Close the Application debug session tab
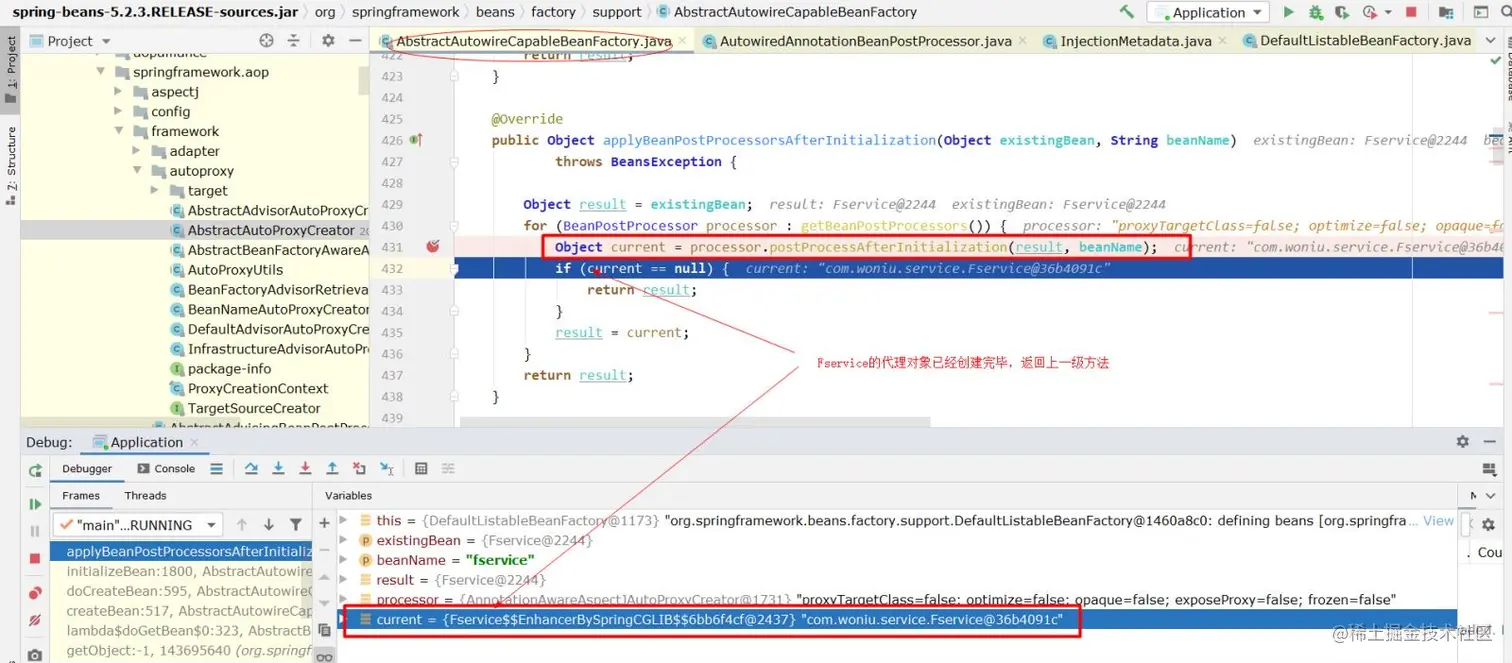This screenshot has height=663, width=1512. point(194,442)
